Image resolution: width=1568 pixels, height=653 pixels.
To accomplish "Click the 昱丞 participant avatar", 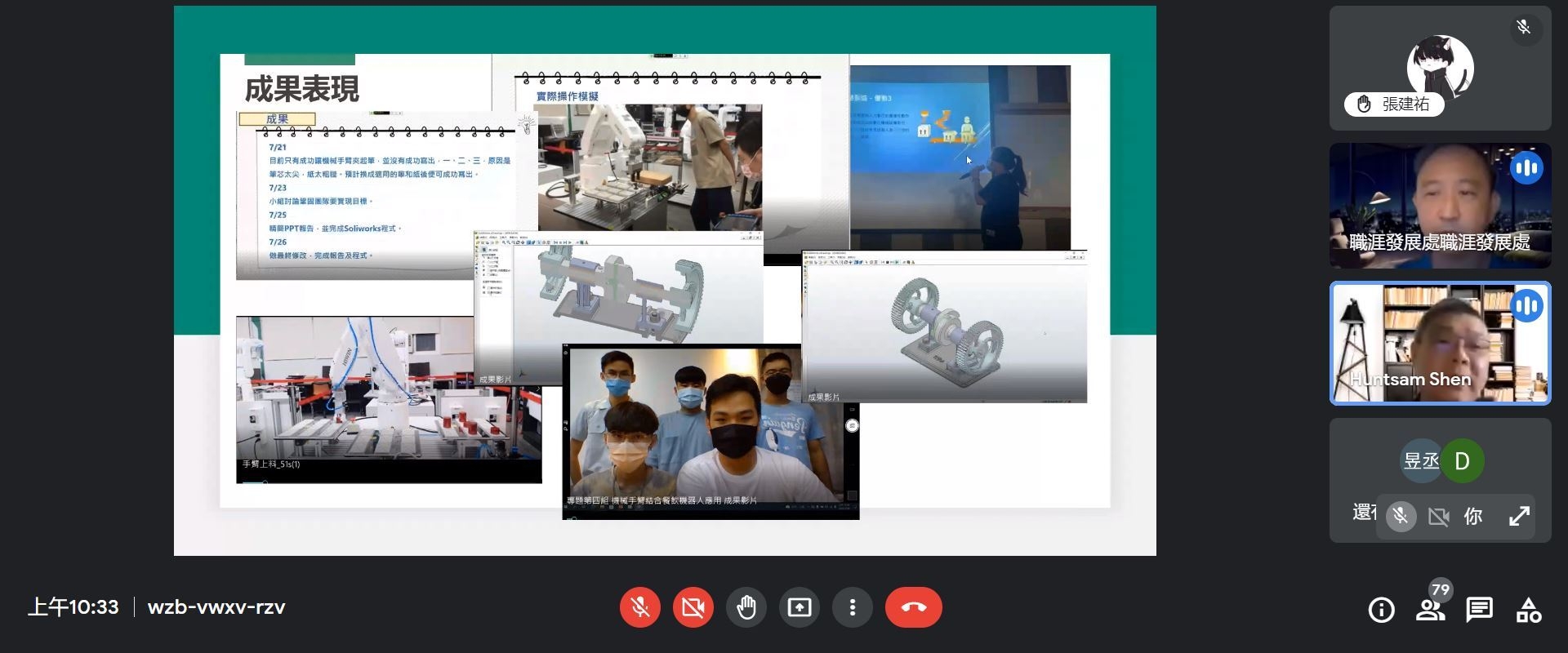I will 1420,461.
